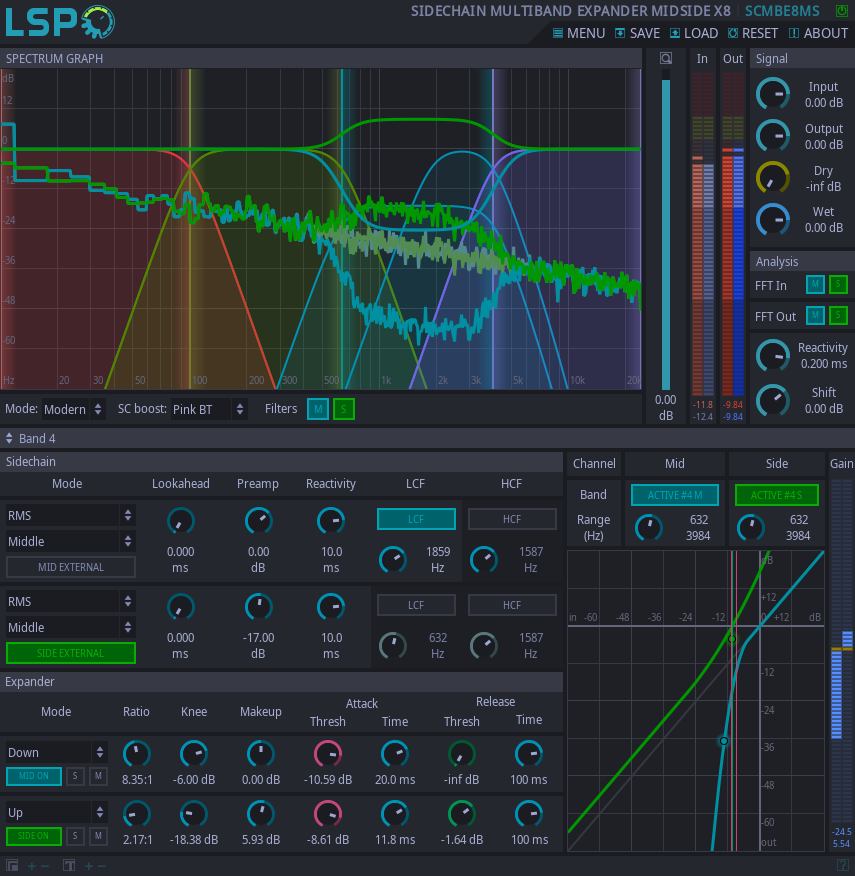Toggle FFT In Side channel
This screenshot has height=876, width=855.
[x=838, y=285]
